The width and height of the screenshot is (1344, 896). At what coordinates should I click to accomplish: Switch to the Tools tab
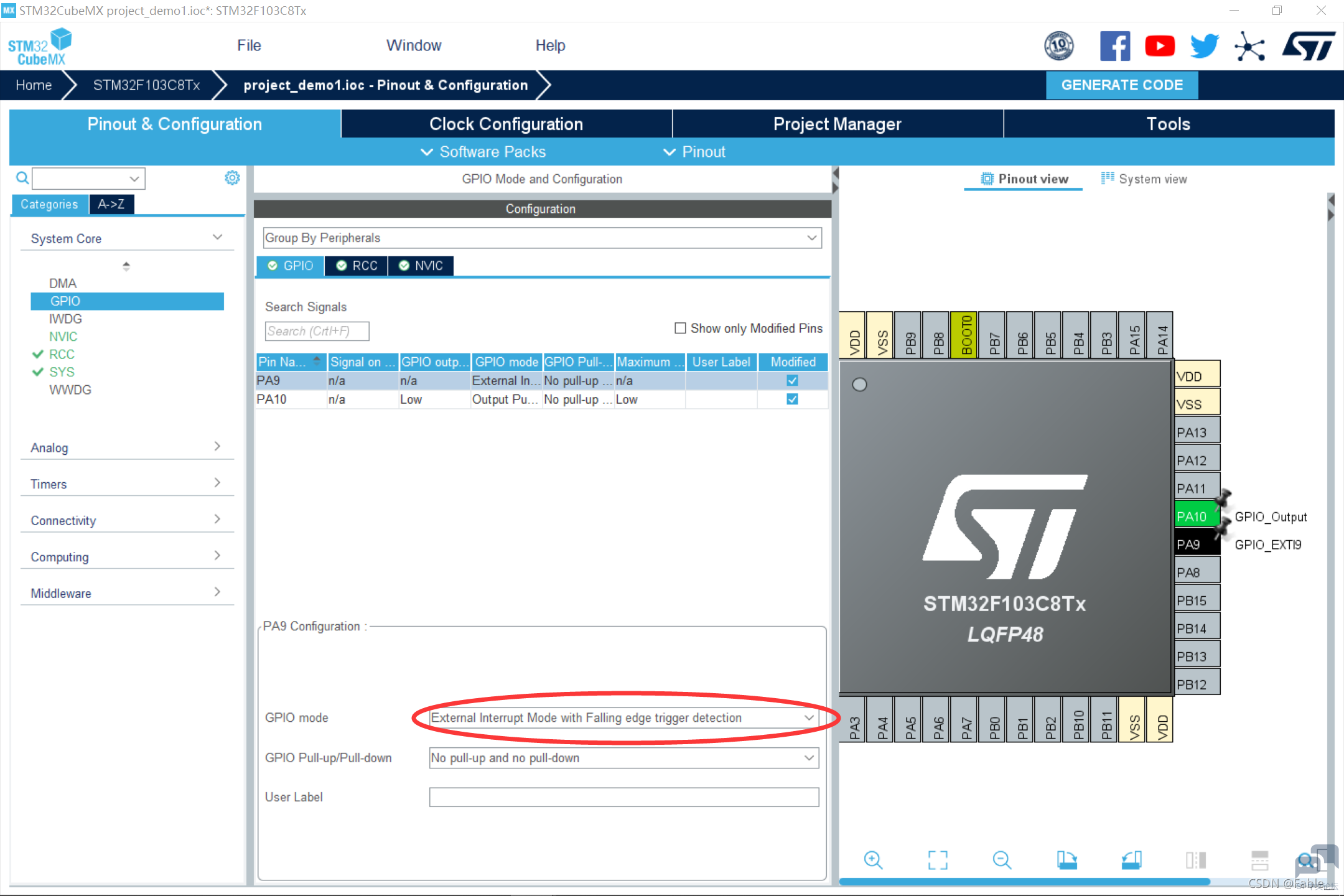pyautogui.click(x=1169, y=124)
